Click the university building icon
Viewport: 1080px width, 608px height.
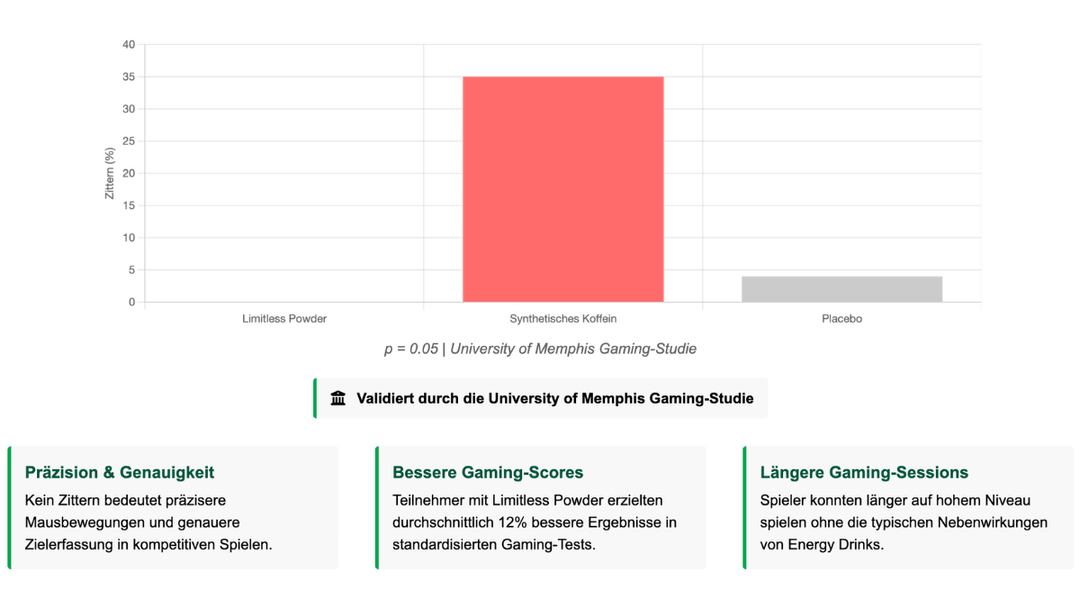(x=338, y=398)
